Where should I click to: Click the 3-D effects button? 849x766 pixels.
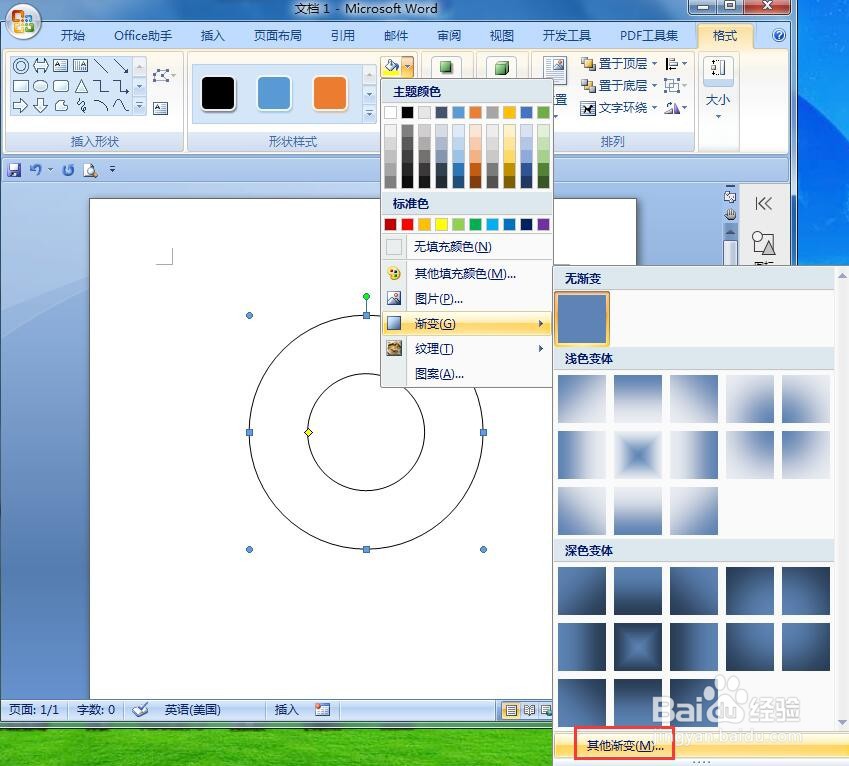click(x=501, y=68)
